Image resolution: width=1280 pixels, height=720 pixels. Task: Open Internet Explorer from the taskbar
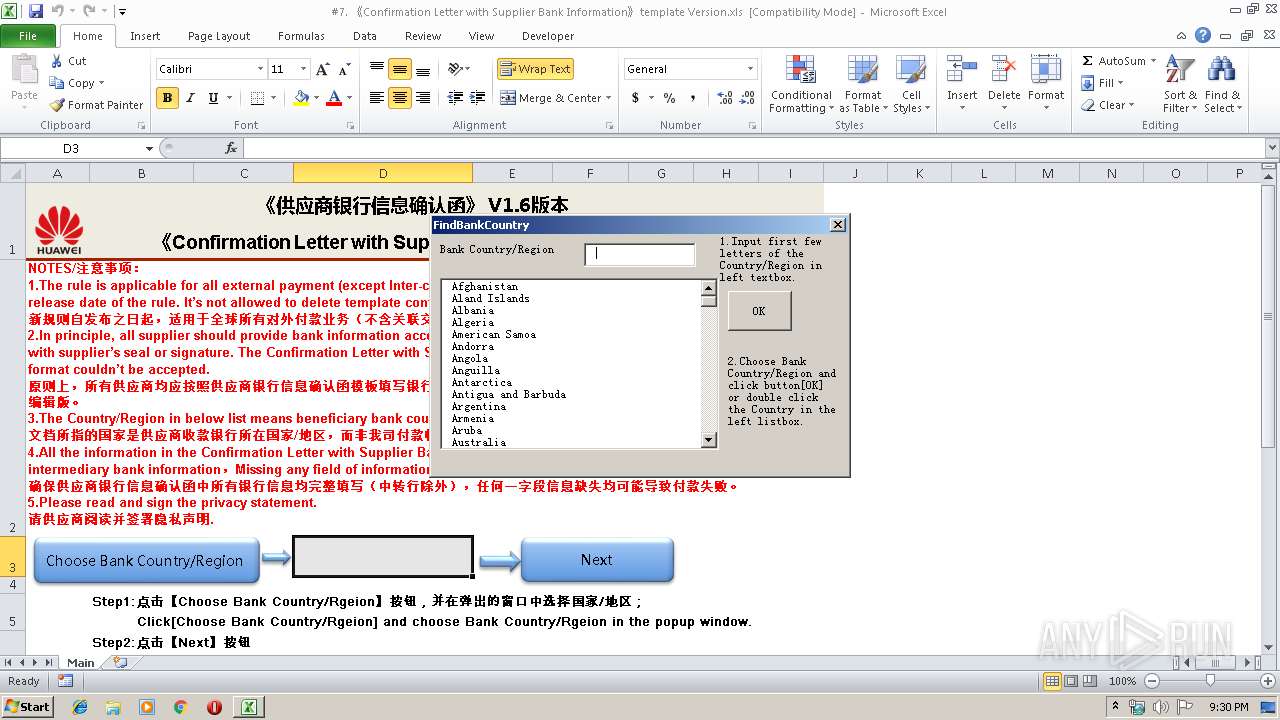[x=80, y=707]
